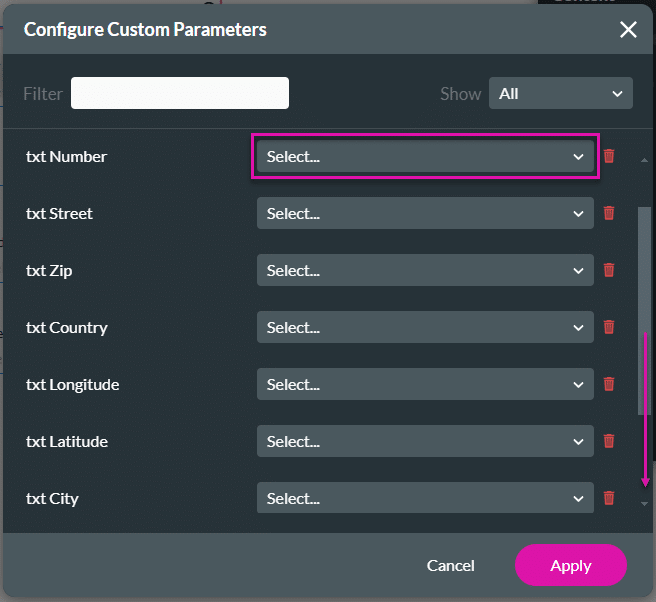This screenshot has height=602, width=656.
Task: Click the txt Latitude label
Action: (x=67, y=441)
